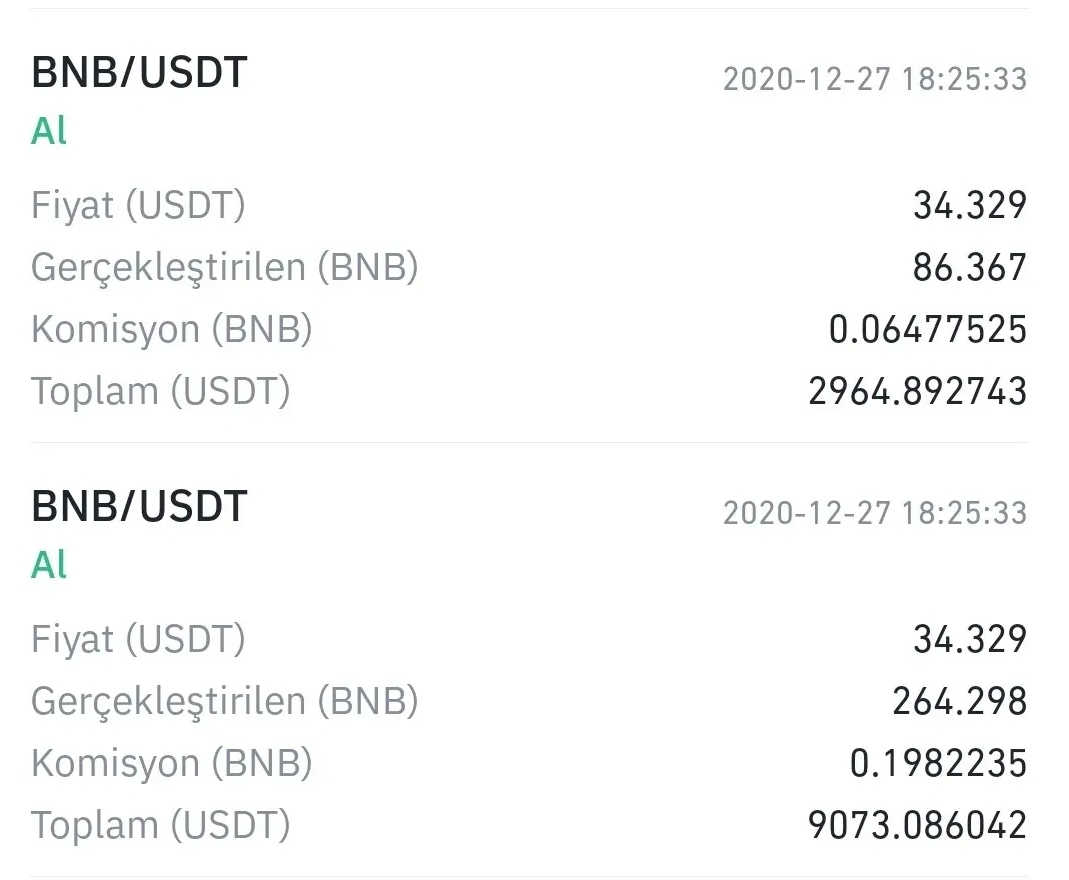Select executed amount 86.367 BNB

[970, 267]
